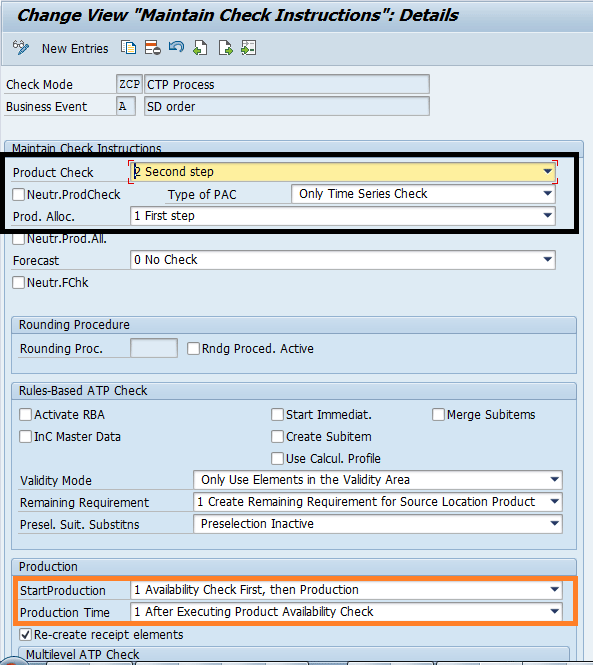Image resolution: width=593 pixels, height=665 pixels.
Task: Enable the Neutr.ProdCheck checkbox
Action: (18, 195)
